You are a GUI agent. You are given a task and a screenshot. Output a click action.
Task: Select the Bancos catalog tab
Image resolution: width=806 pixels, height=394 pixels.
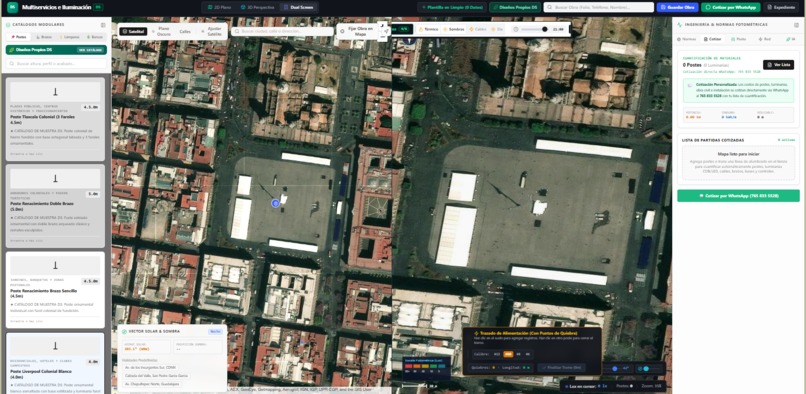coord(94,37)
